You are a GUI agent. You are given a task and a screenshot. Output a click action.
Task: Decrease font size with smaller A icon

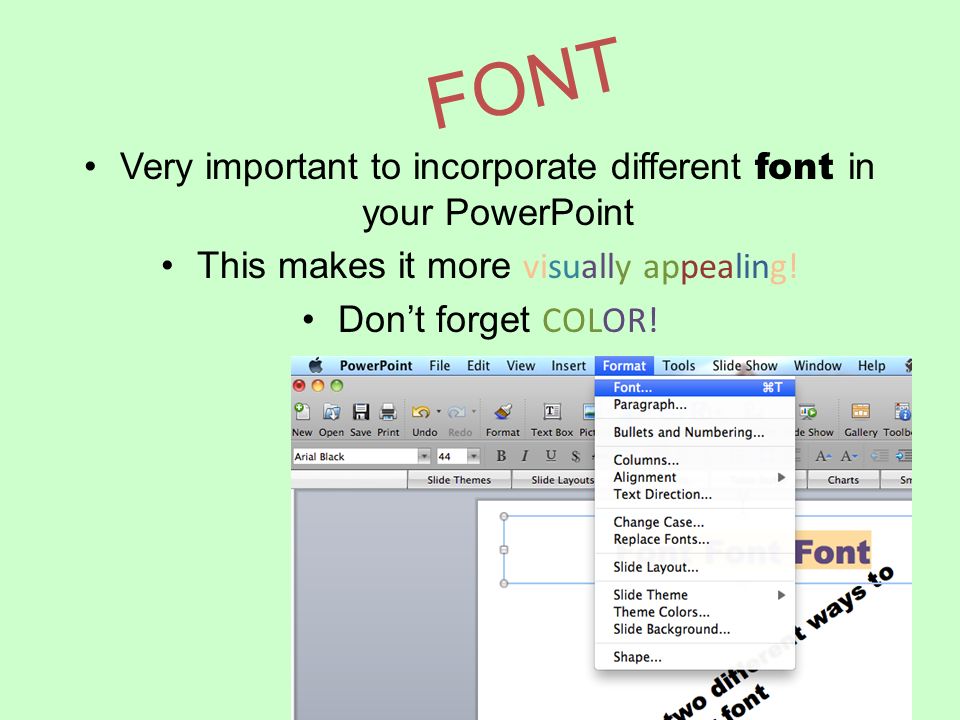(x=849, y=456)
